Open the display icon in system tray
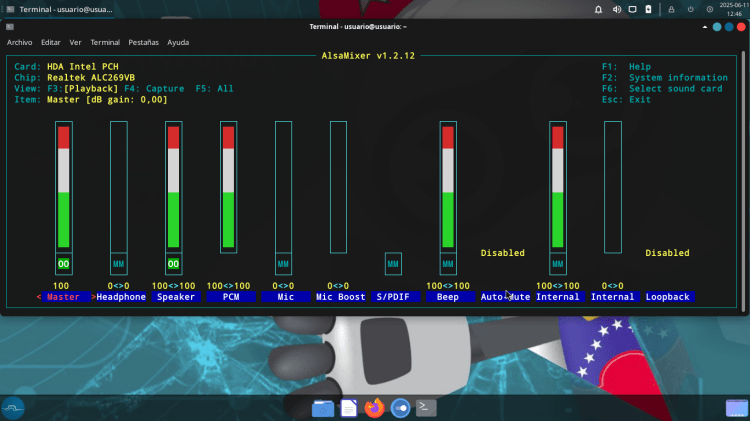Screen dimensions: 750x421 [632, 9]
